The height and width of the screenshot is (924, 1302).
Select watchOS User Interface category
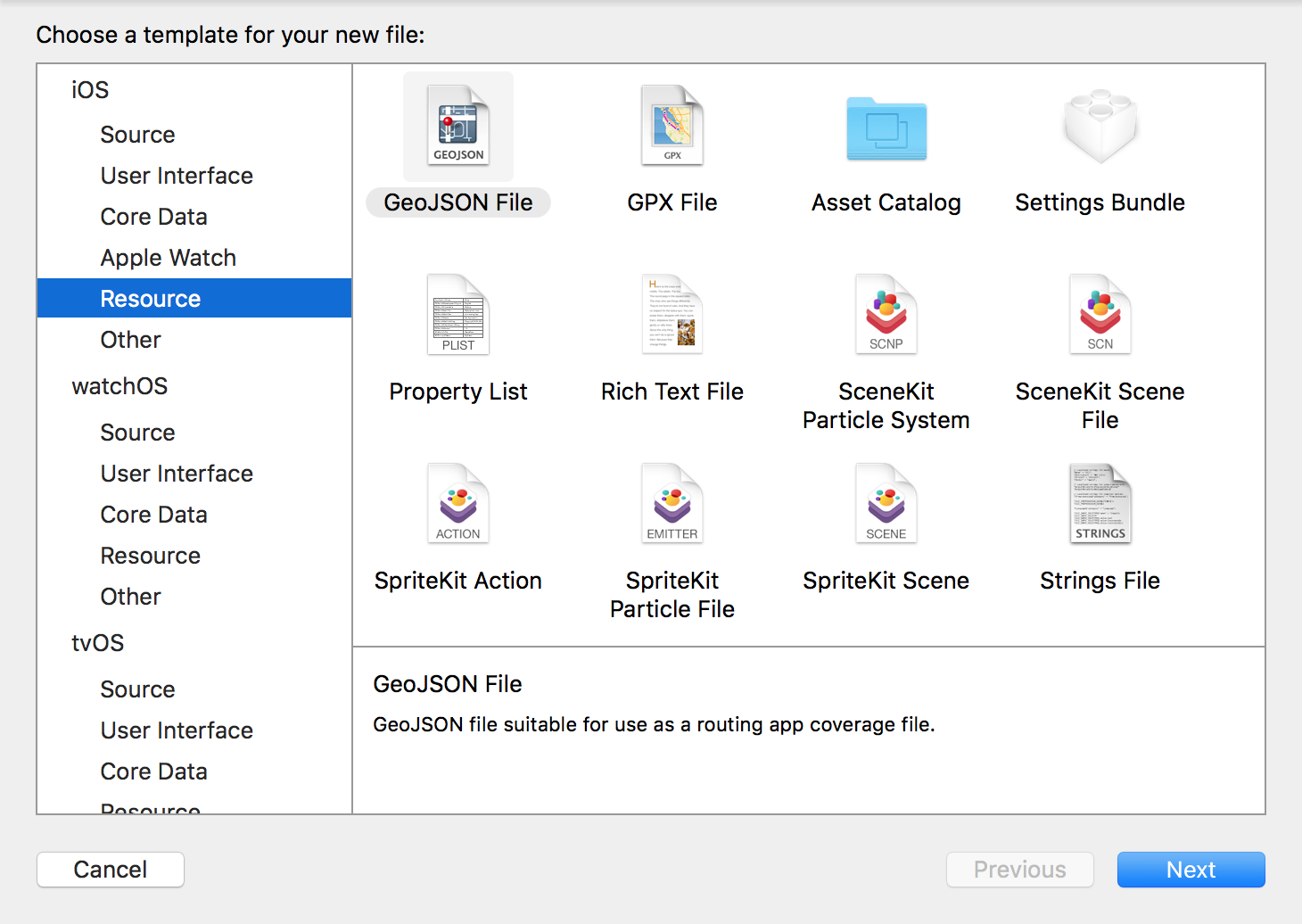(x=177, y=474)
